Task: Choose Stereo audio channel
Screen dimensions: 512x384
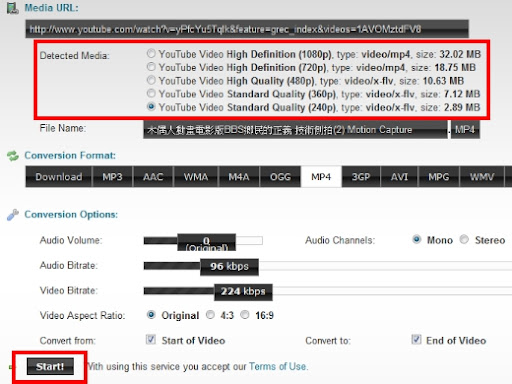Action: (x=464, y=239)
